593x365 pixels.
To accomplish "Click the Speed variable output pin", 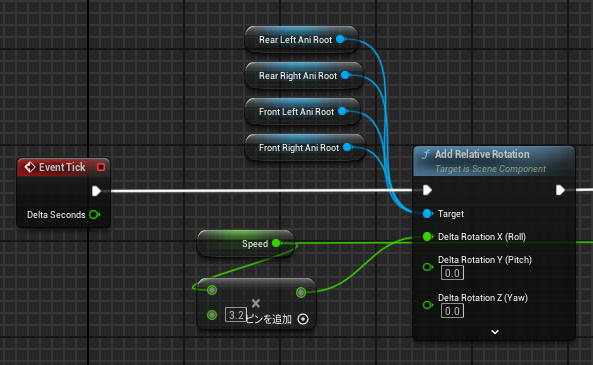I will pyautogui.click(x=276, y=243).
